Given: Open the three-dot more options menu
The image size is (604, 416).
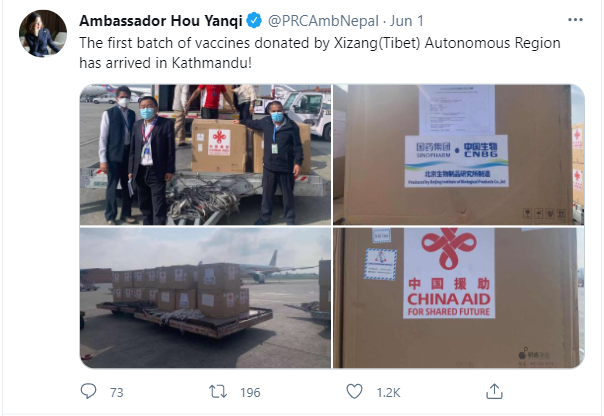Looking at the screenshot, I should [x=575, y=20].
